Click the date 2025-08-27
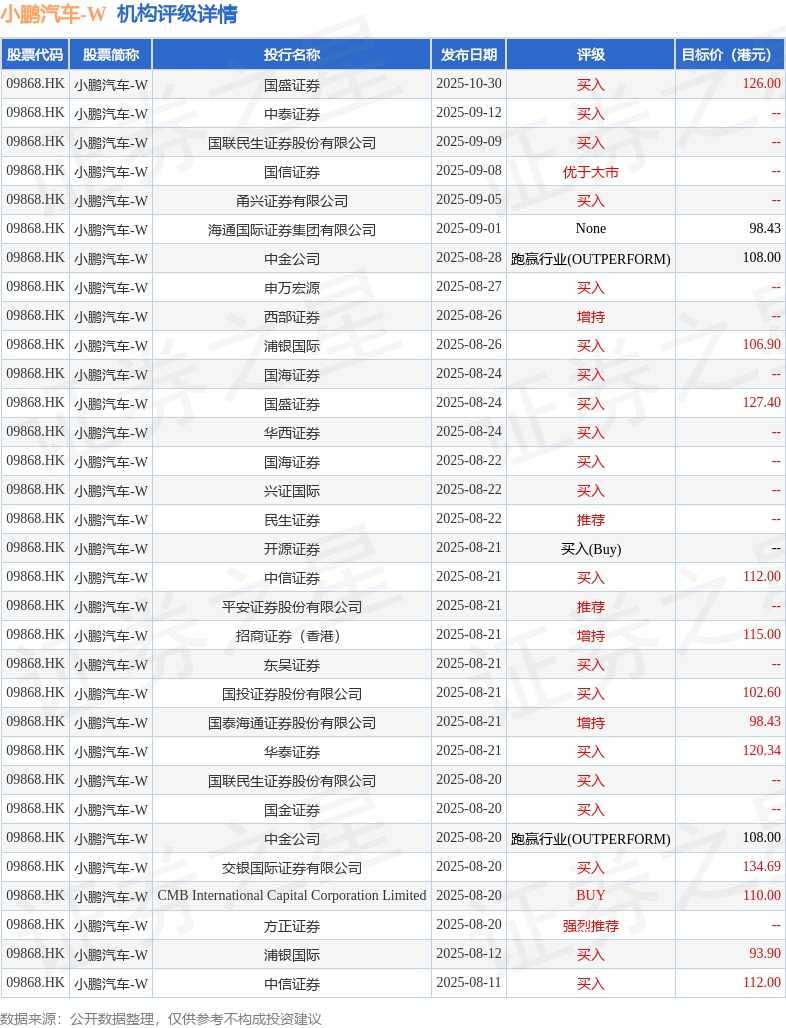This screenshot has width=786, height=1028. pyautogui.click(x=469, y=287)
